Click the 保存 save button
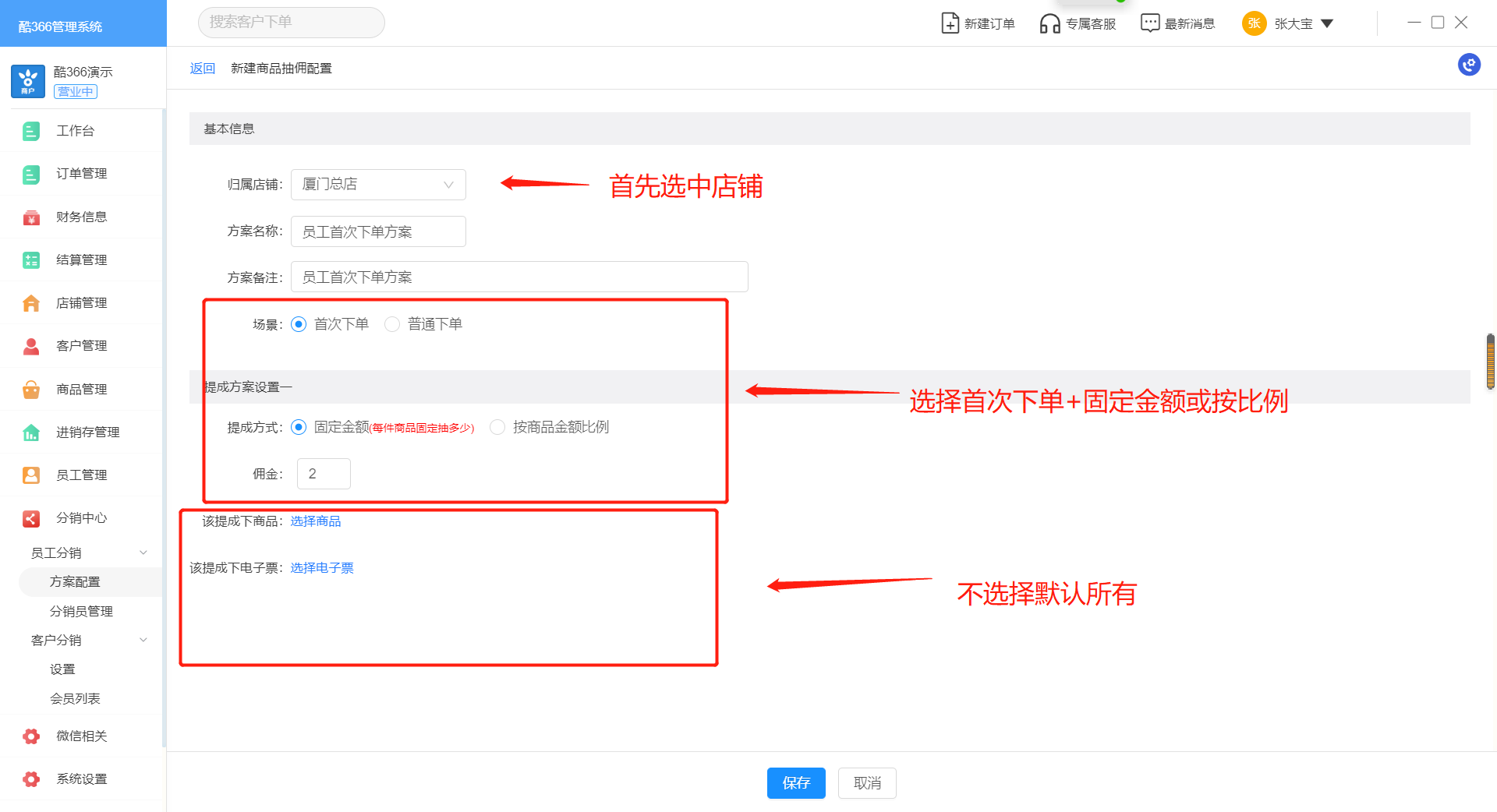Image resolution: width=1497 pixels, height=812 pixels. pos(795,783)
